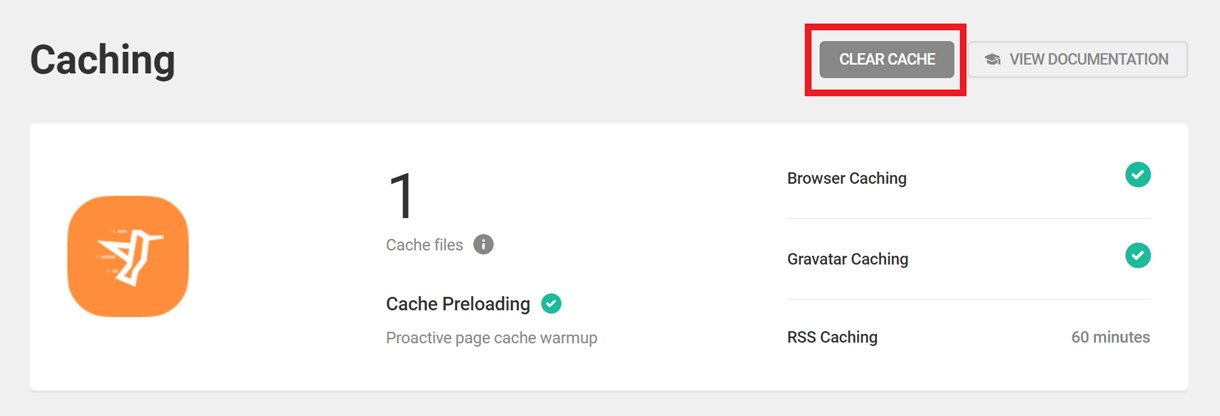Click the Proactive page cache warmup description

(491, 338)
